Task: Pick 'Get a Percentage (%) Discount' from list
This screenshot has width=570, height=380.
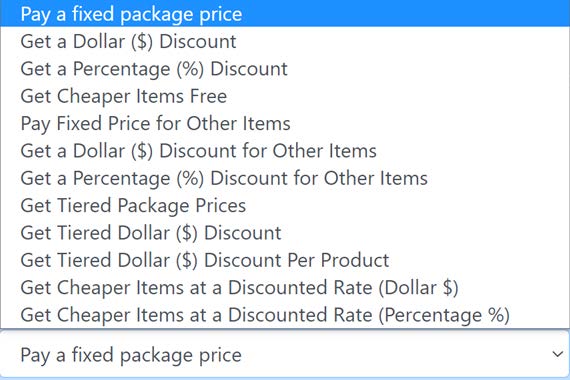Action: coord(285,68)
